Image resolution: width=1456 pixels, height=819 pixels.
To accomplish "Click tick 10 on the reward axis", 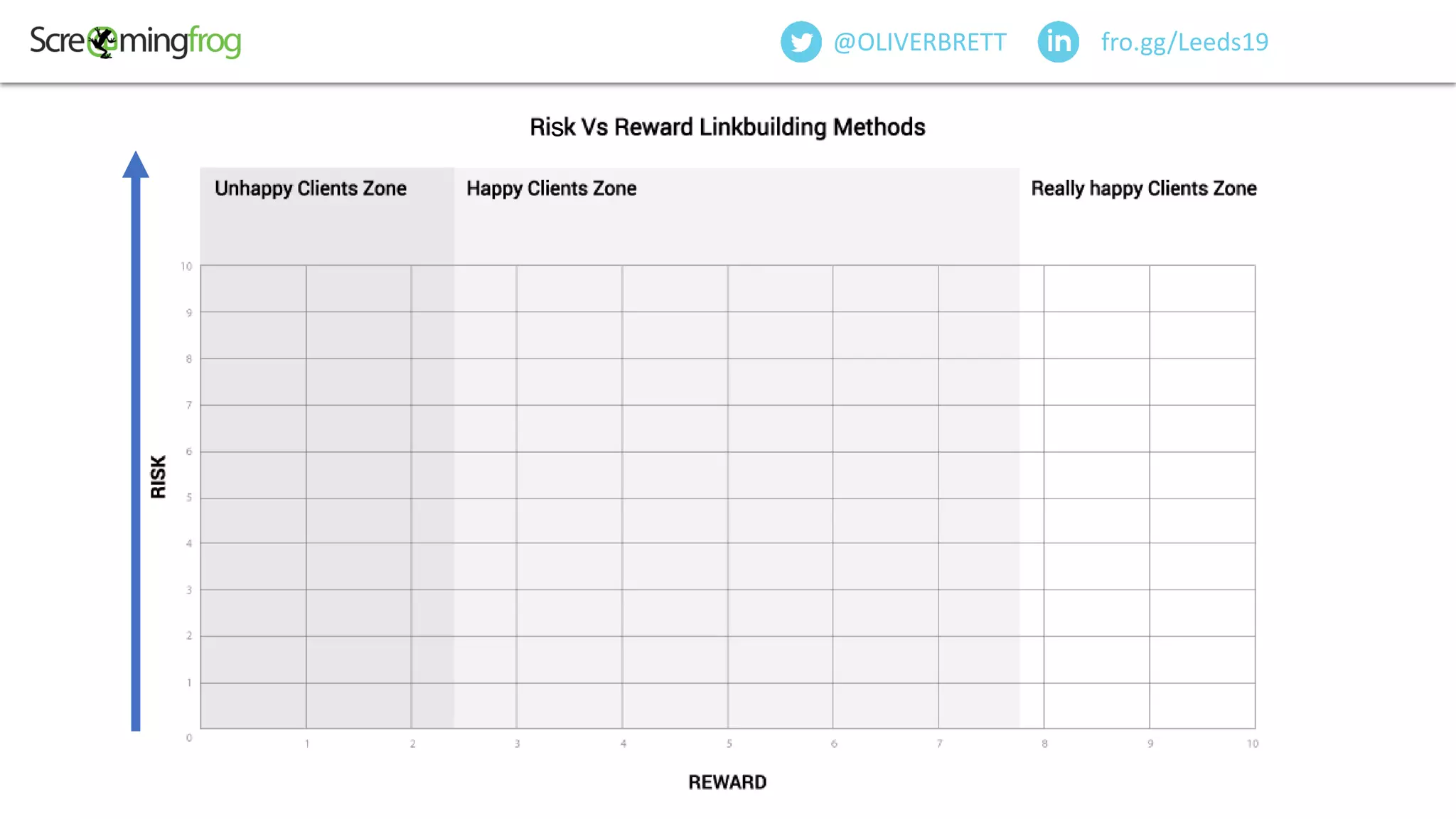I will click(1252, 744).
